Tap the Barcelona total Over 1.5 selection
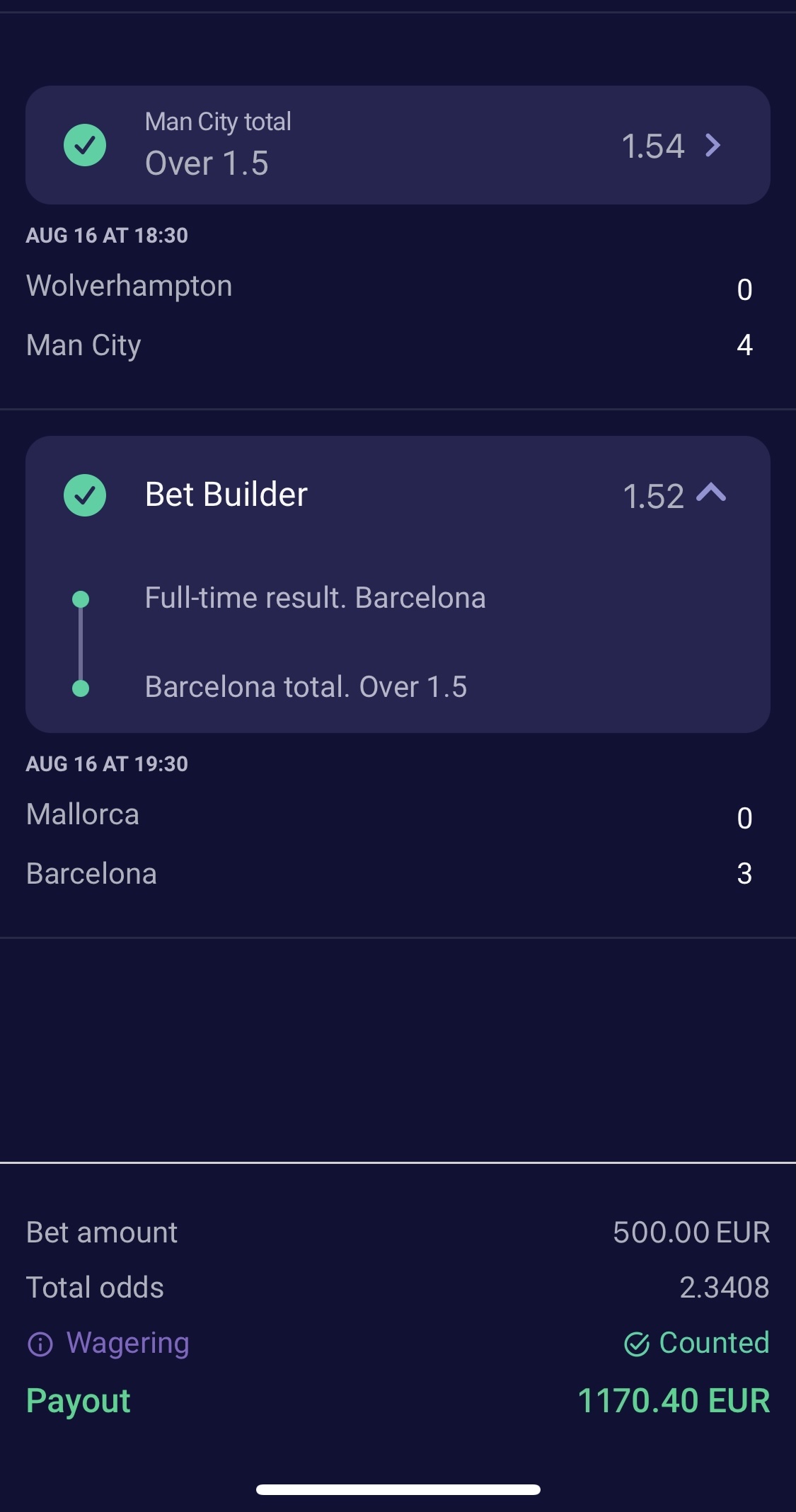 coord(306,687)
